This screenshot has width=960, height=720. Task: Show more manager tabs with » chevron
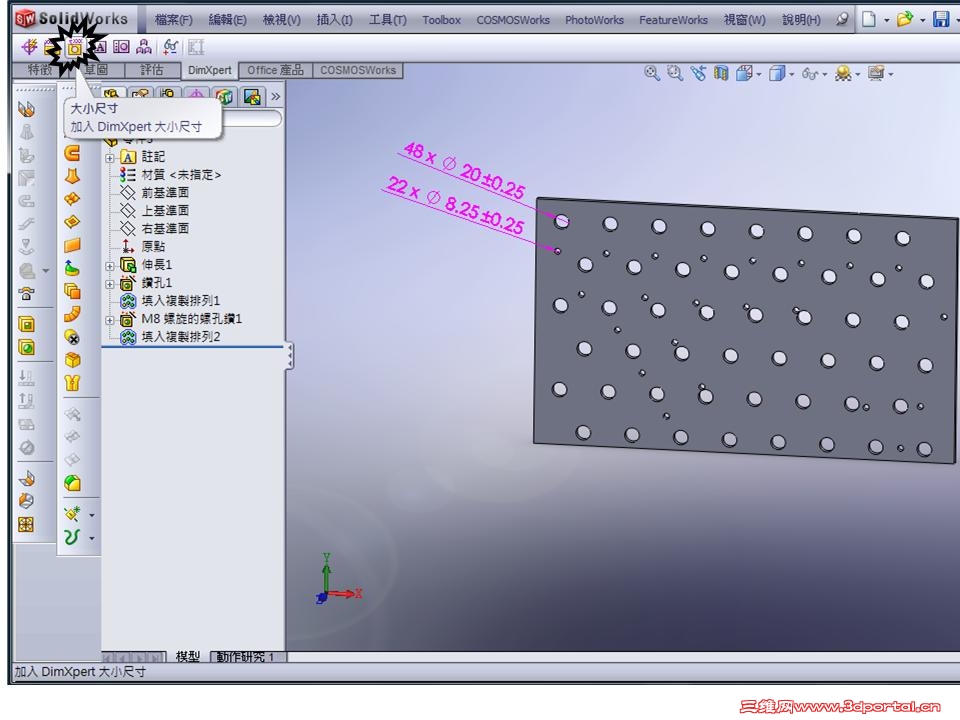[x=276, y=96]
